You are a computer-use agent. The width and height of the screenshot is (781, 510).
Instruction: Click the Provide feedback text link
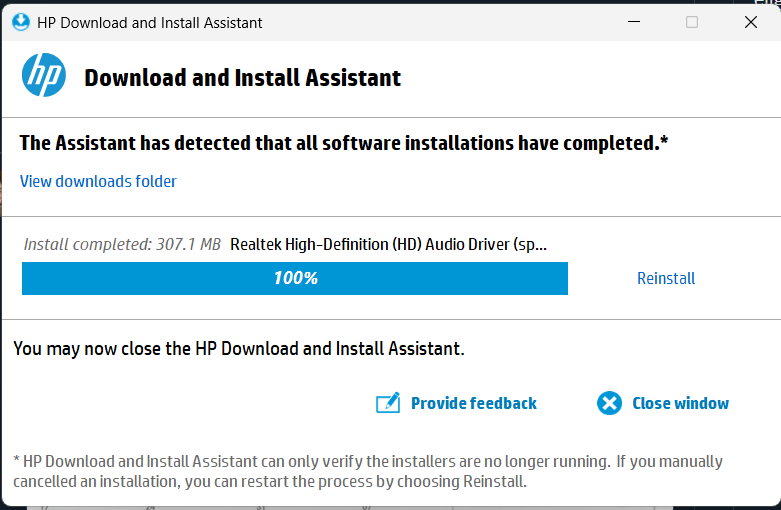pyautogui.click(x=474, y=403)
